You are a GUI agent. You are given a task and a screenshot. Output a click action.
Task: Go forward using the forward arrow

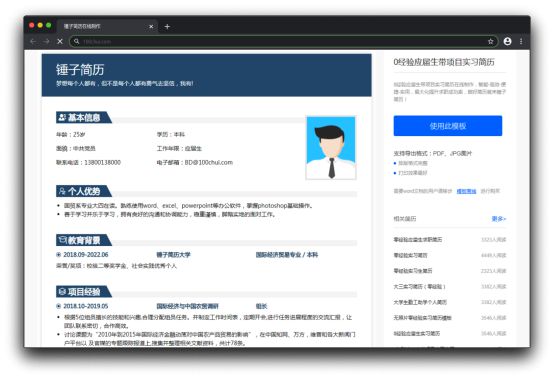(46, 41)
